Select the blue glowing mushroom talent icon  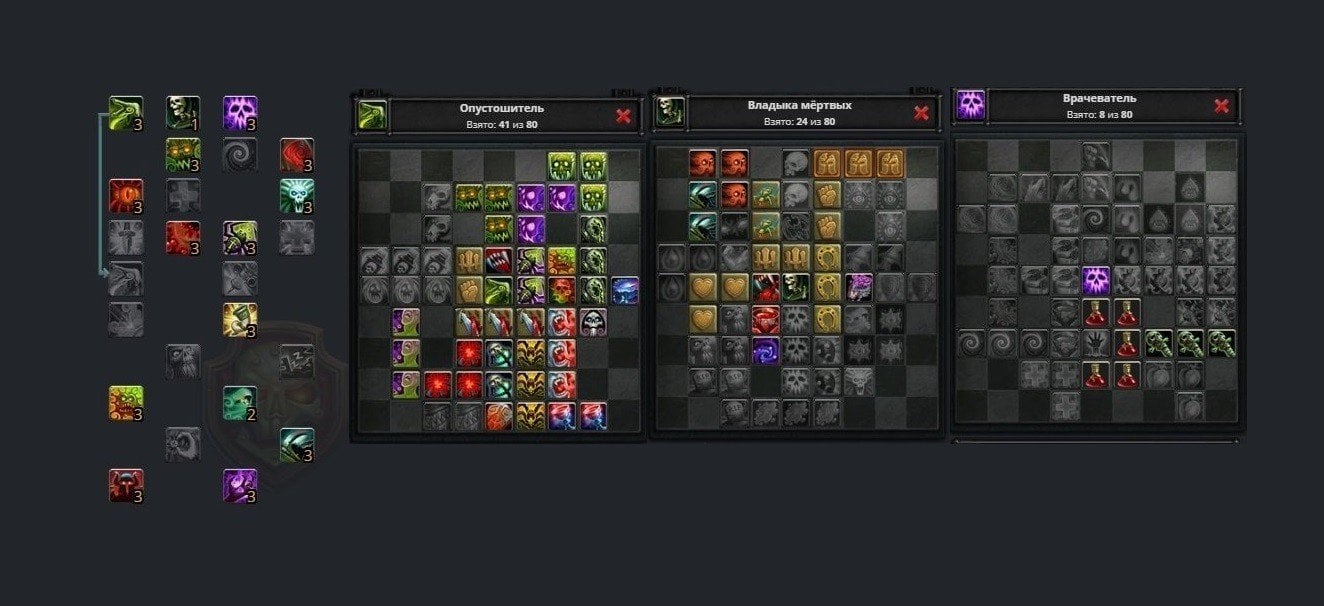click(x=624, y=291)
